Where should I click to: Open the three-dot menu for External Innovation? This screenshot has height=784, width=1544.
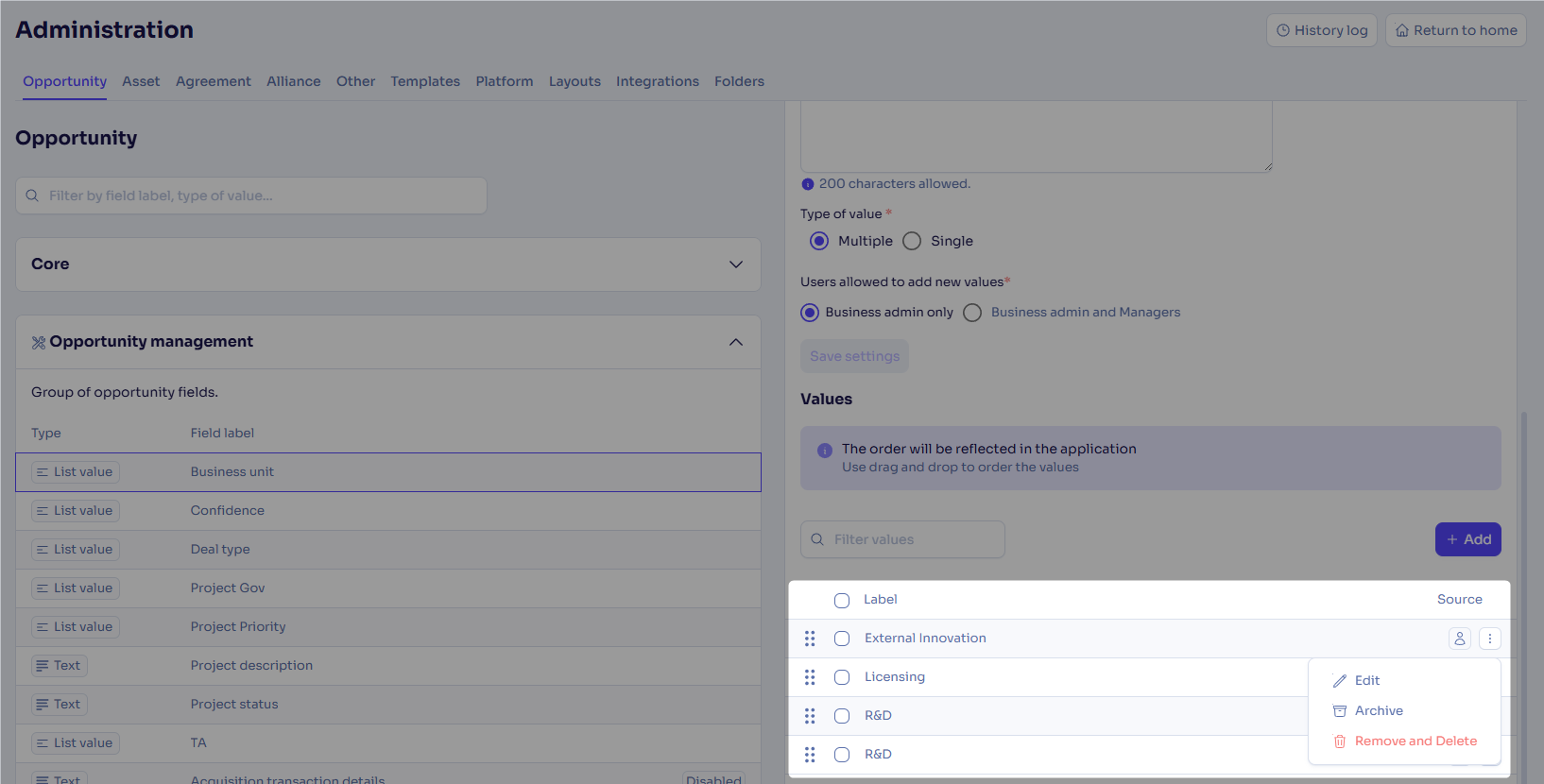(1489, 639)
